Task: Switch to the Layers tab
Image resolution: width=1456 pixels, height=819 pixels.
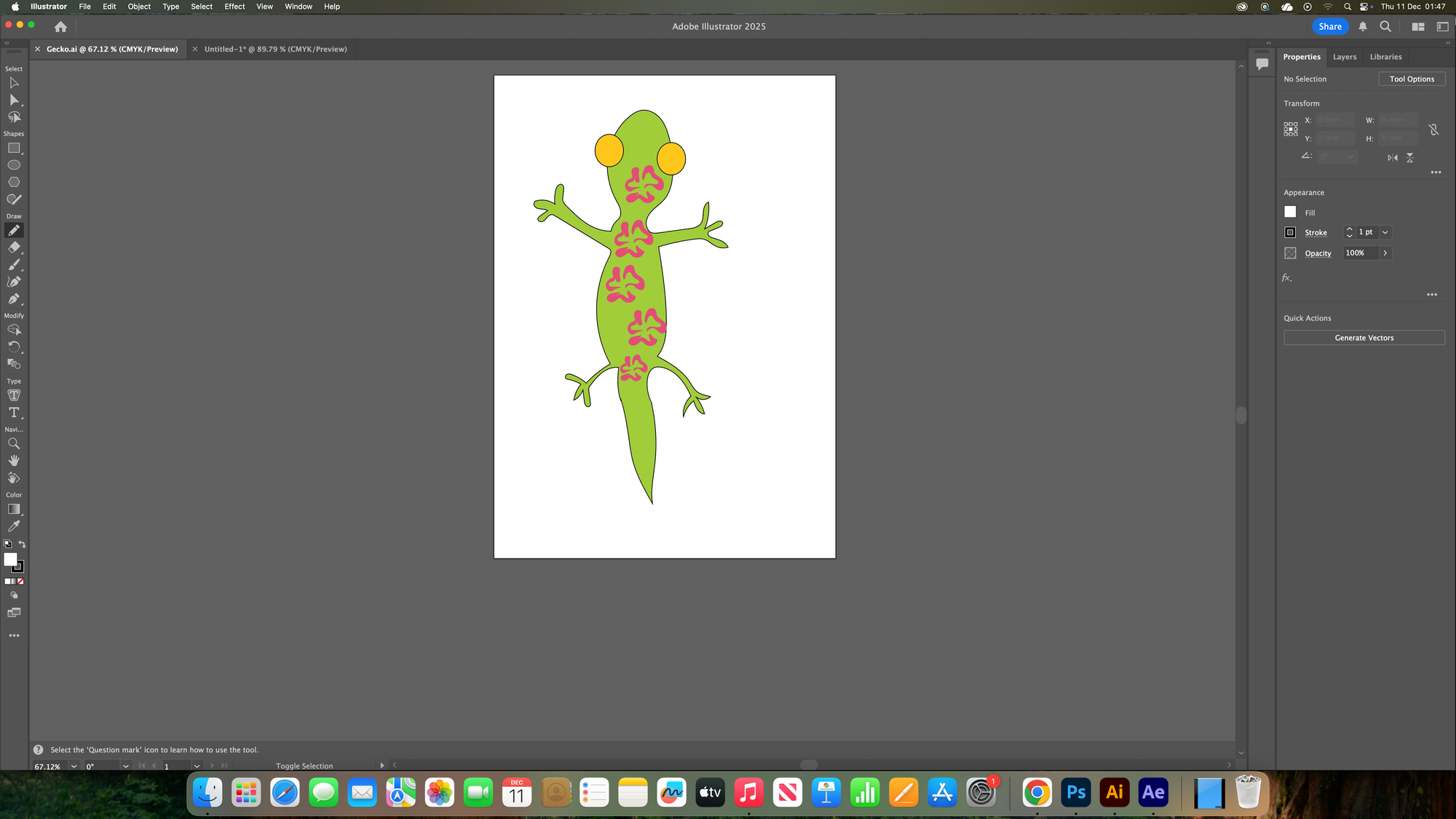Action: point(1344,57)
